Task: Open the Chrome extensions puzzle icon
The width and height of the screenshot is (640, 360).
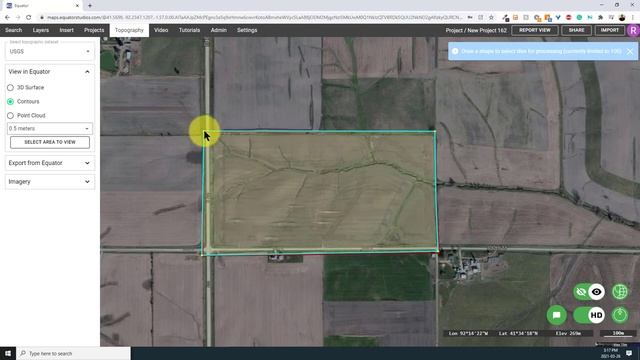Action: pyautogui.click(x=600, y=18)
